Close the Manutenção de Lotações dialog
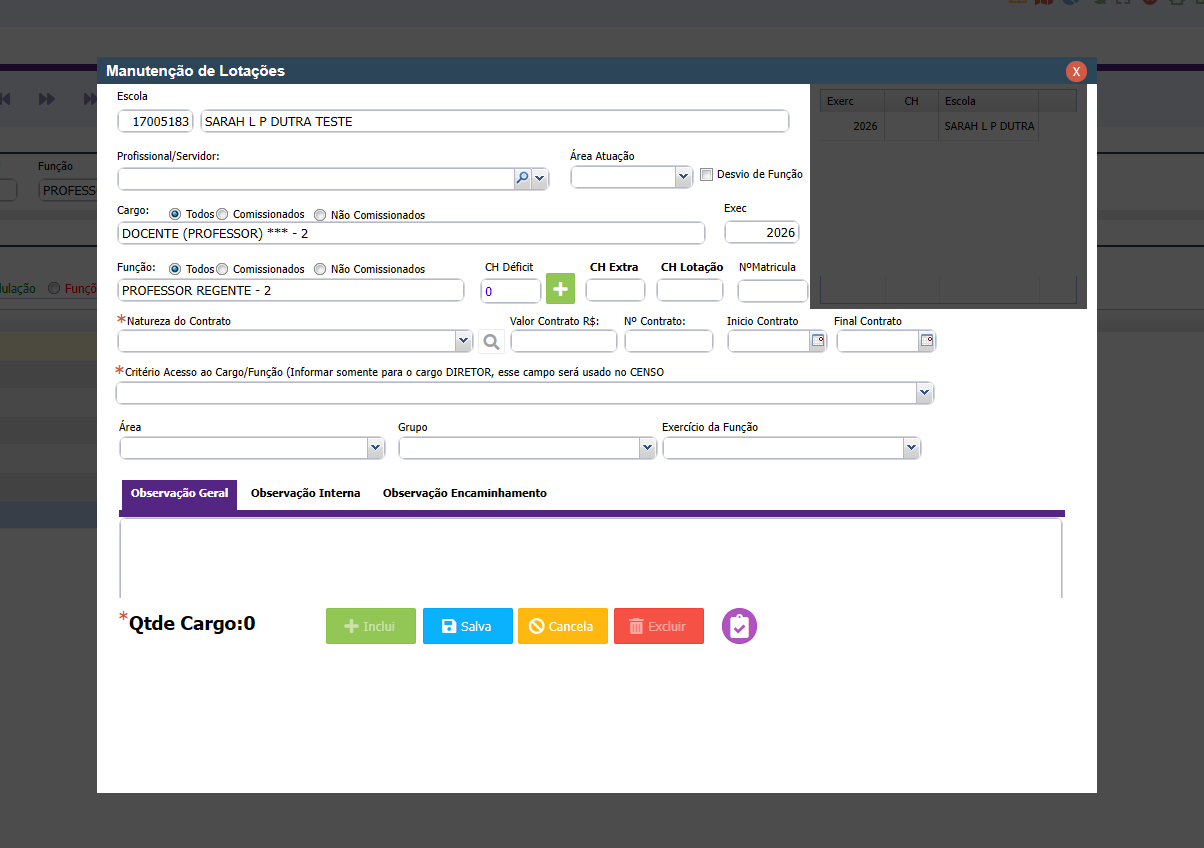 (x=1076, y=71)
